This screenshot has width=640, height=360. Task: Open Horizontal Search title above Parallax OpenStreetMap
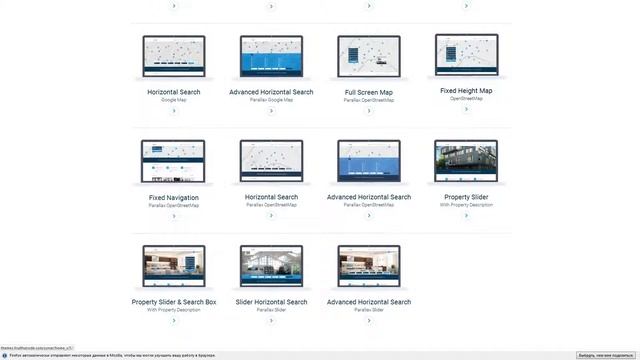point(271,197)
